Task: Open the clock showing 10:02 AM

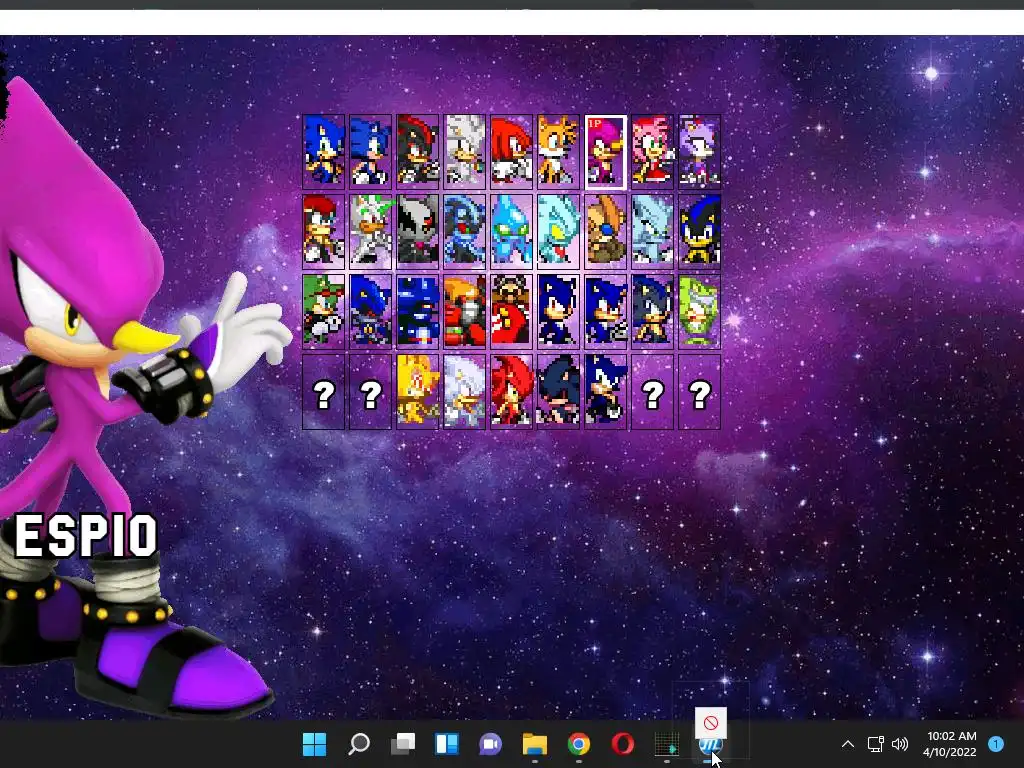Action: pyautogui.click(x=952, y=736)
